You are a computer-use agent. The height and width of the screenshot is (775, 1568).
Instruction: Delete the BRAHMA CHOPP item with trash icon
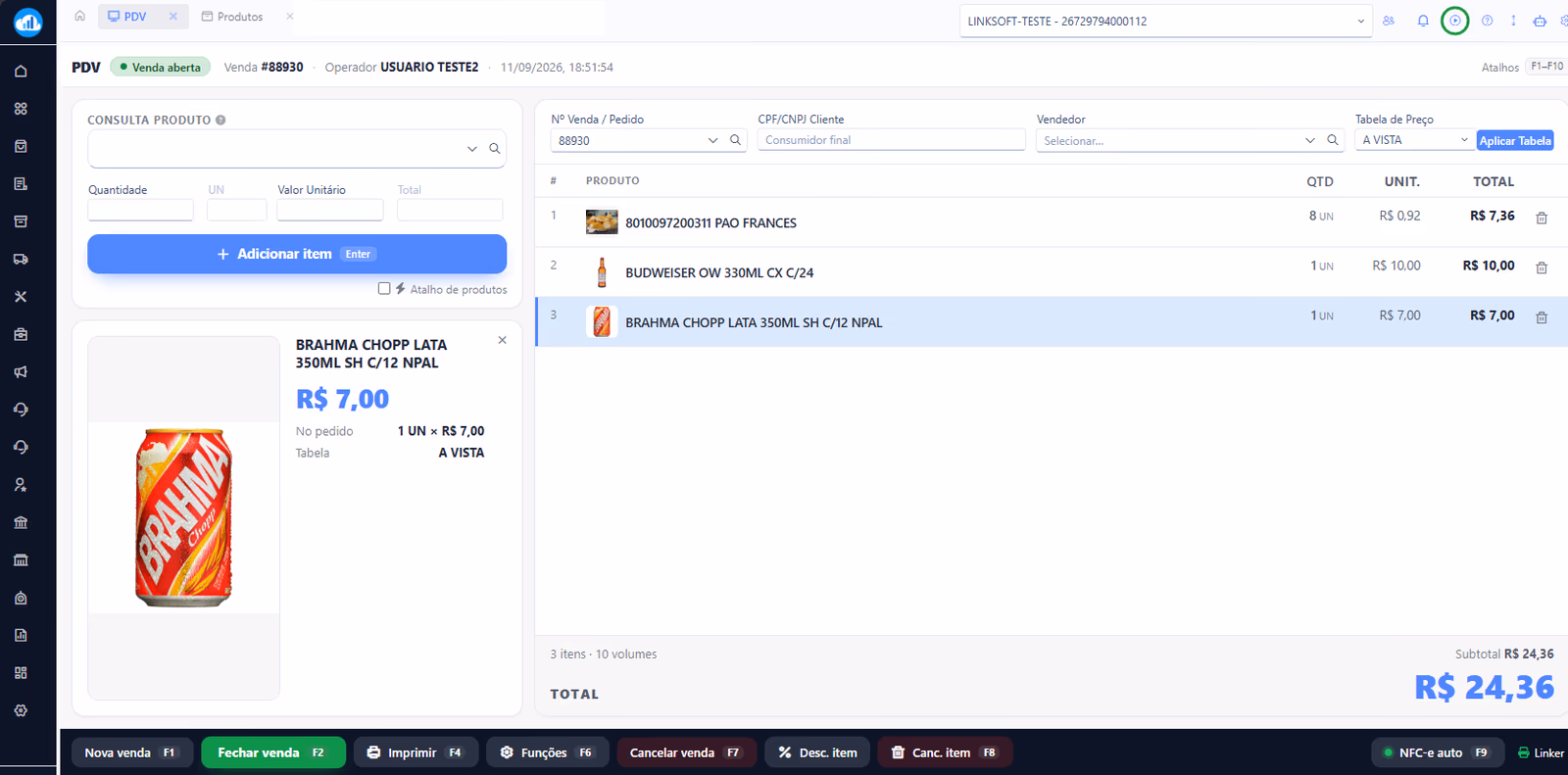1542,317
